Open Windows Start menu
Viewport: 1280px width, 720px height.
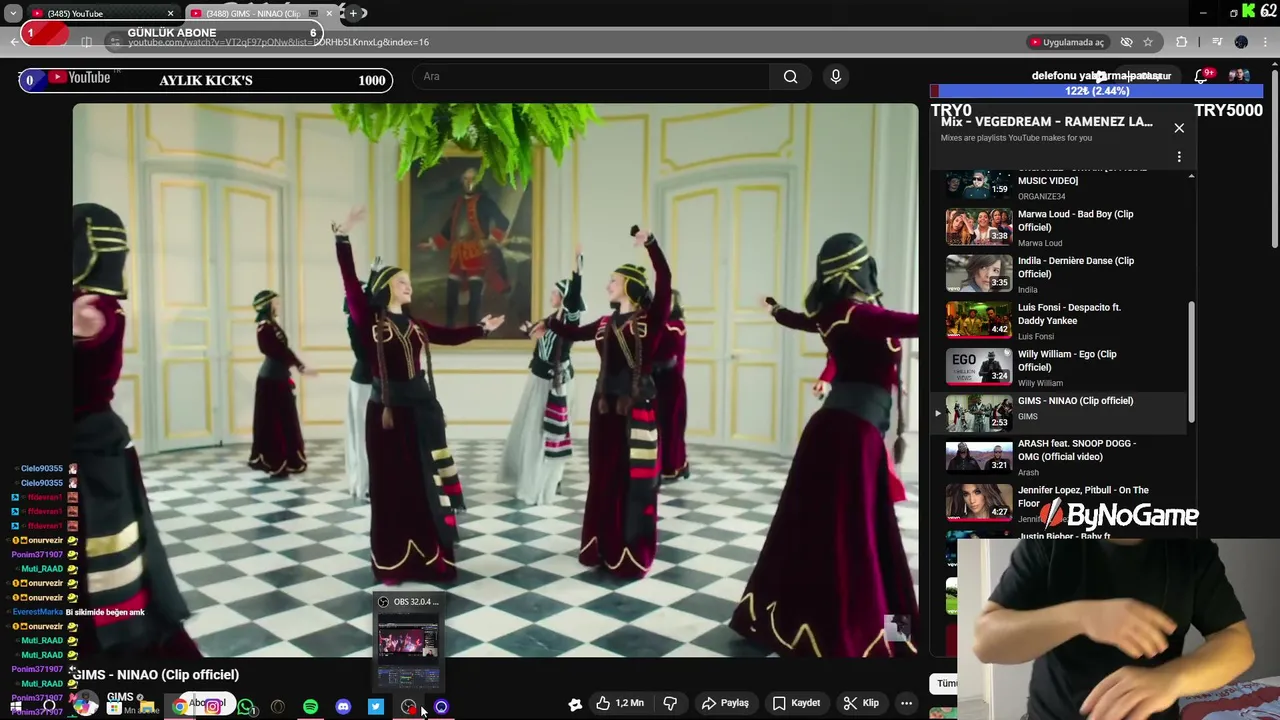[15, 707]
